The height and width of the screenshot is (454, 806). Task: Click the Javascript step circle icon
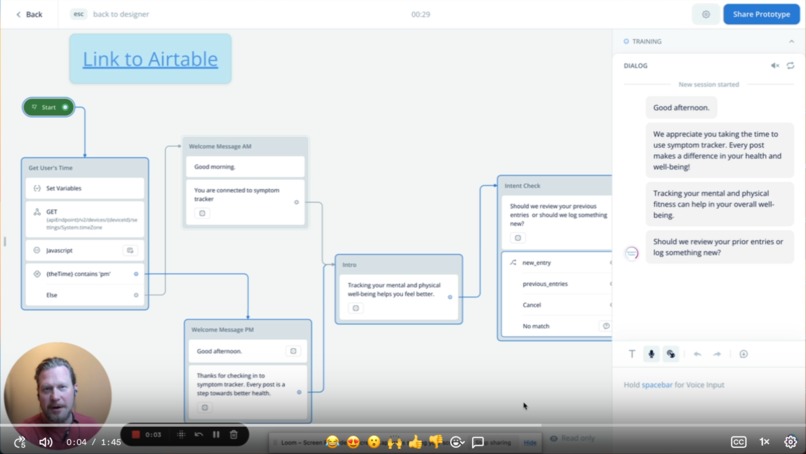pyautogui.click(x=37, y=250)
